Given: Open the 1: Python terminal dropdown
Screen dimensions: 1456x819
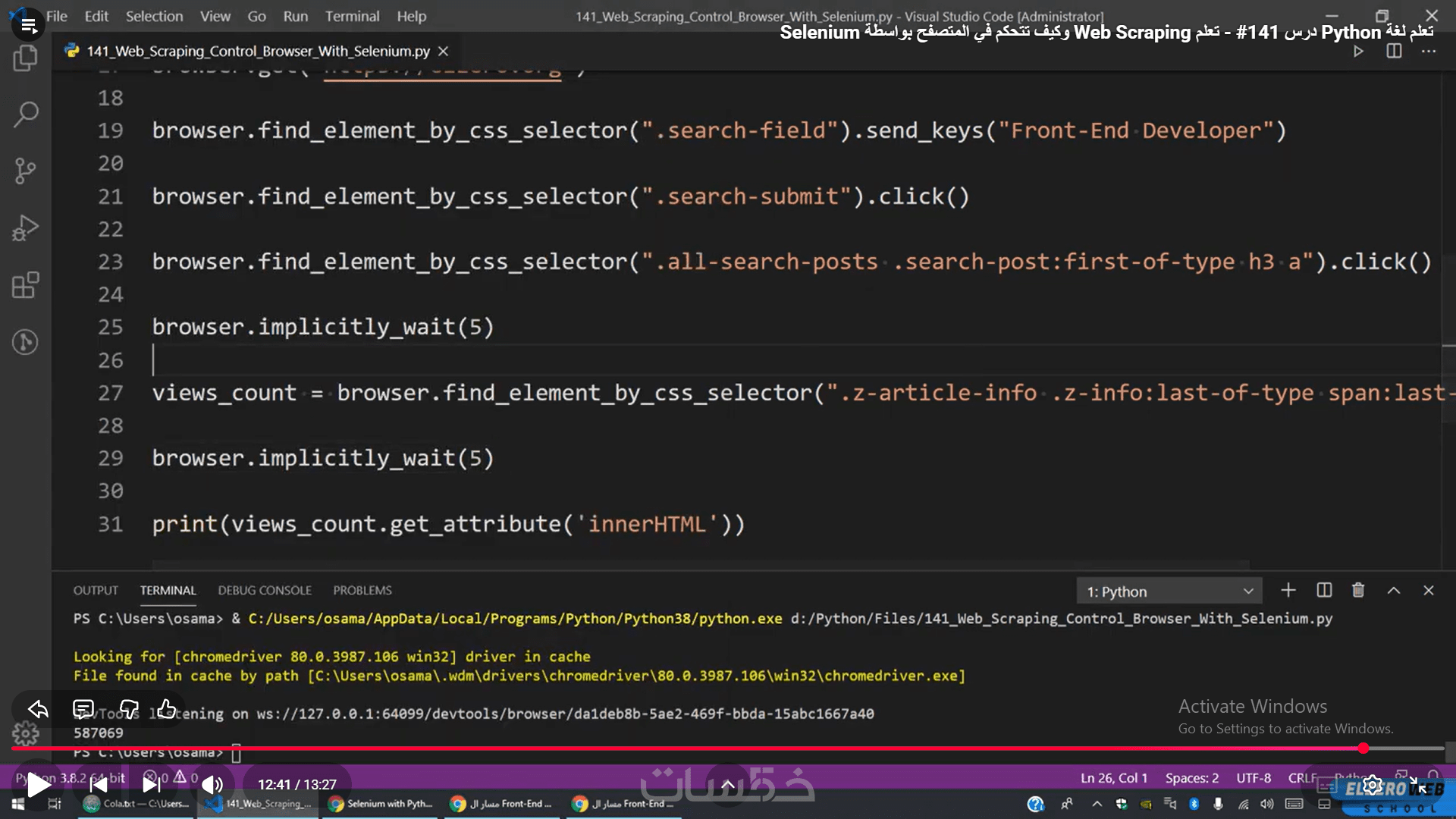Looking at the screenshot, I should [x=1169, y=591].
